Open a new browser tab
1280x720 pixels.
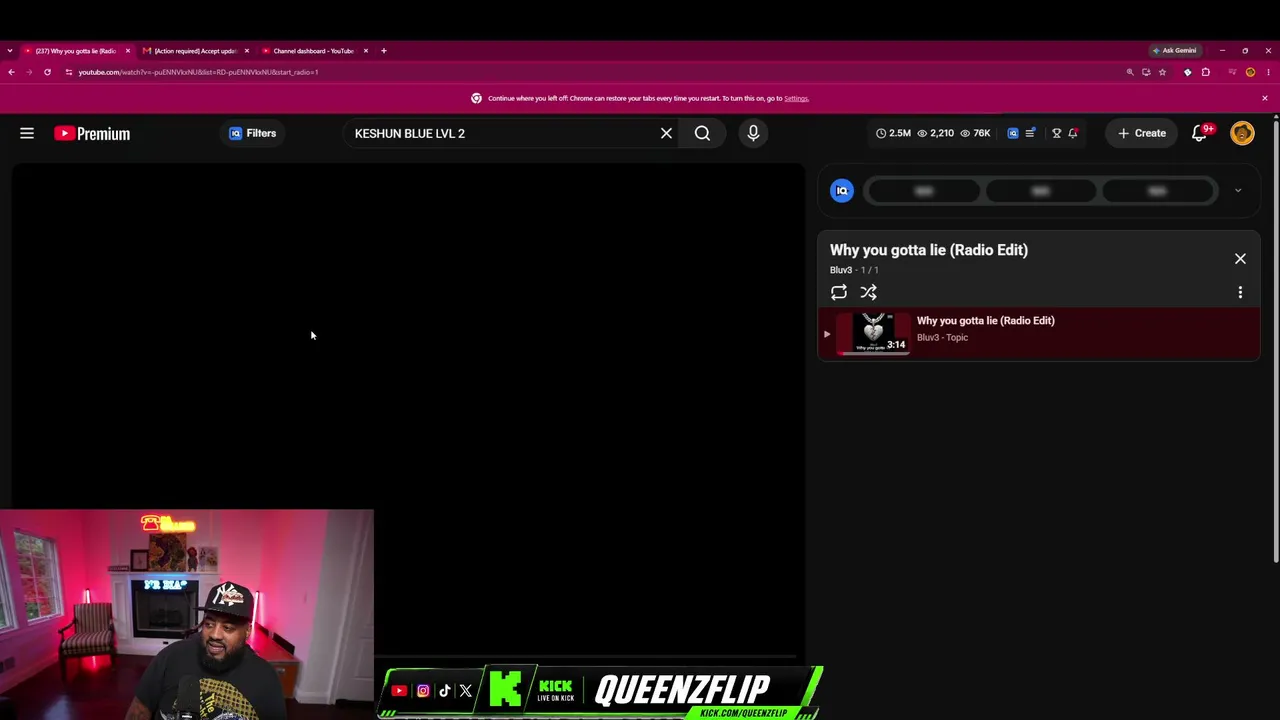383,51
